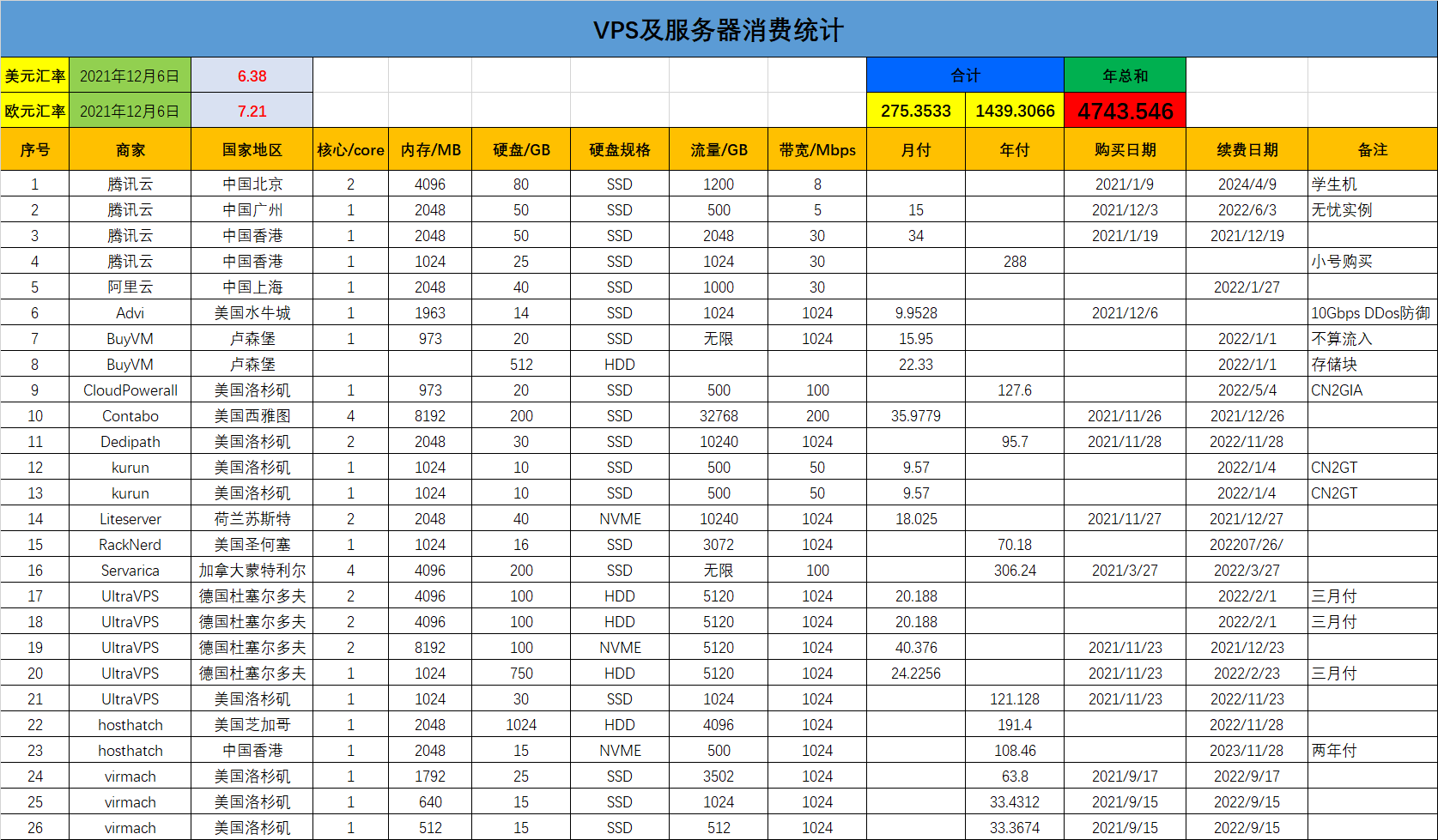Select the 10Gbps DDos防御 note
Viewport: 1438px width, 840px height.
(1373, 312)
